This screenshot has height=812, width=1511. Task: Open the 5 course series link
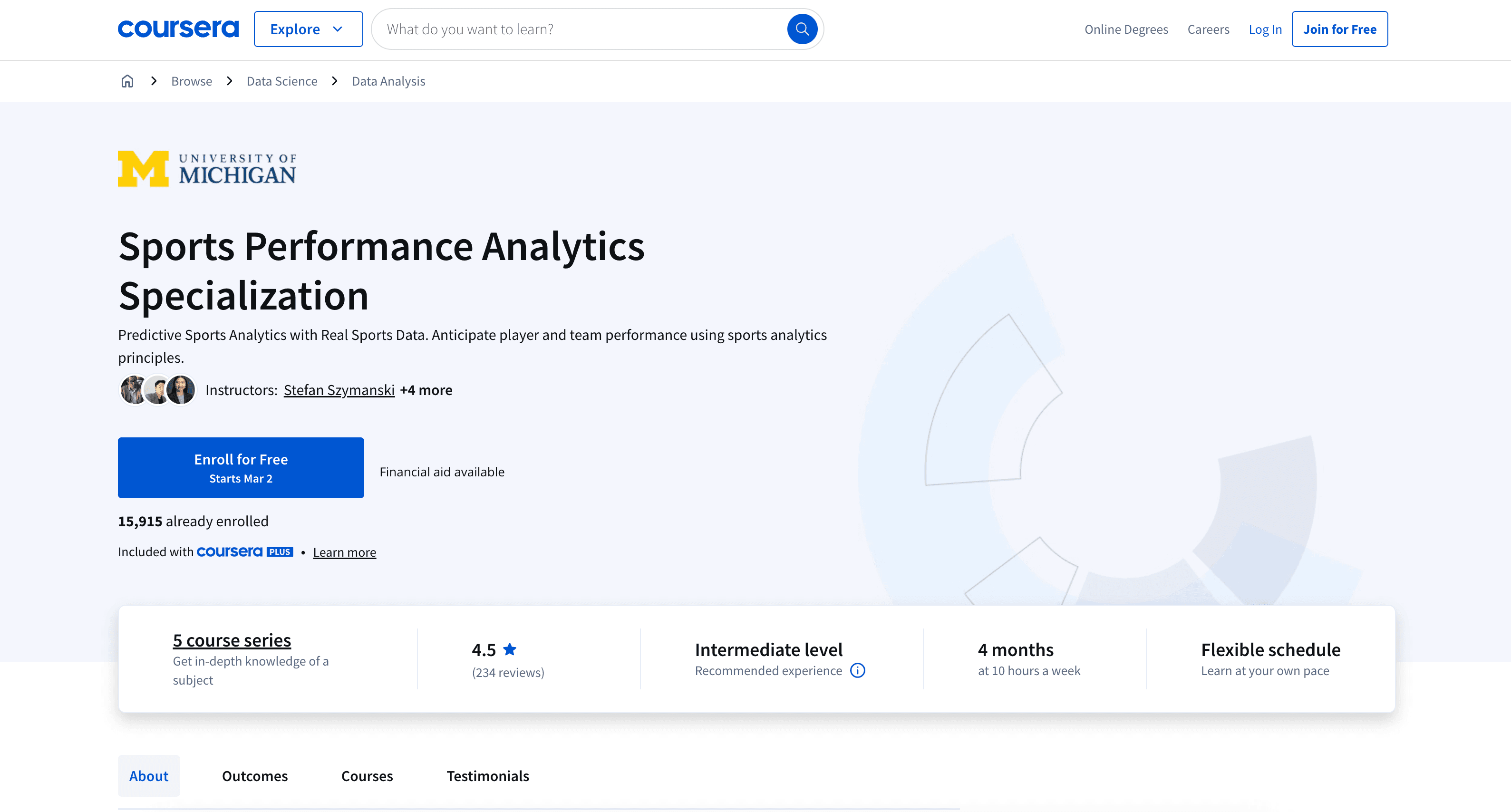pos(232,640)
